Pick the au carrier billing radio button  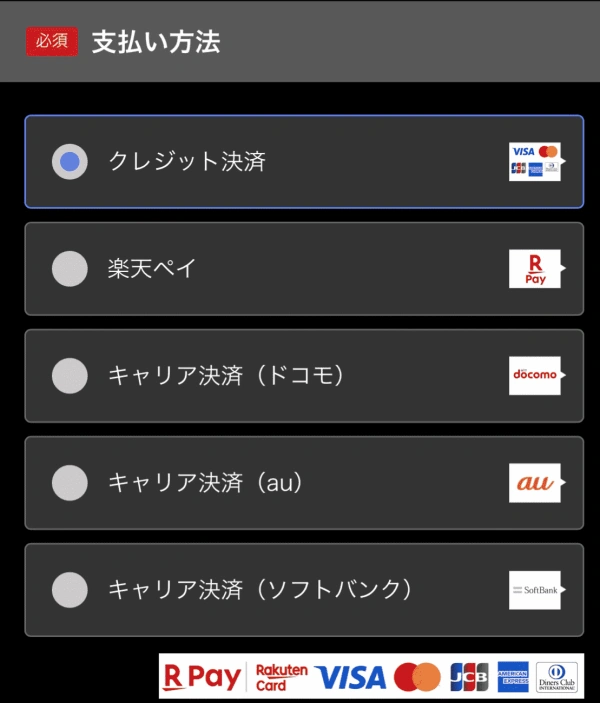[x=69, y=483]
